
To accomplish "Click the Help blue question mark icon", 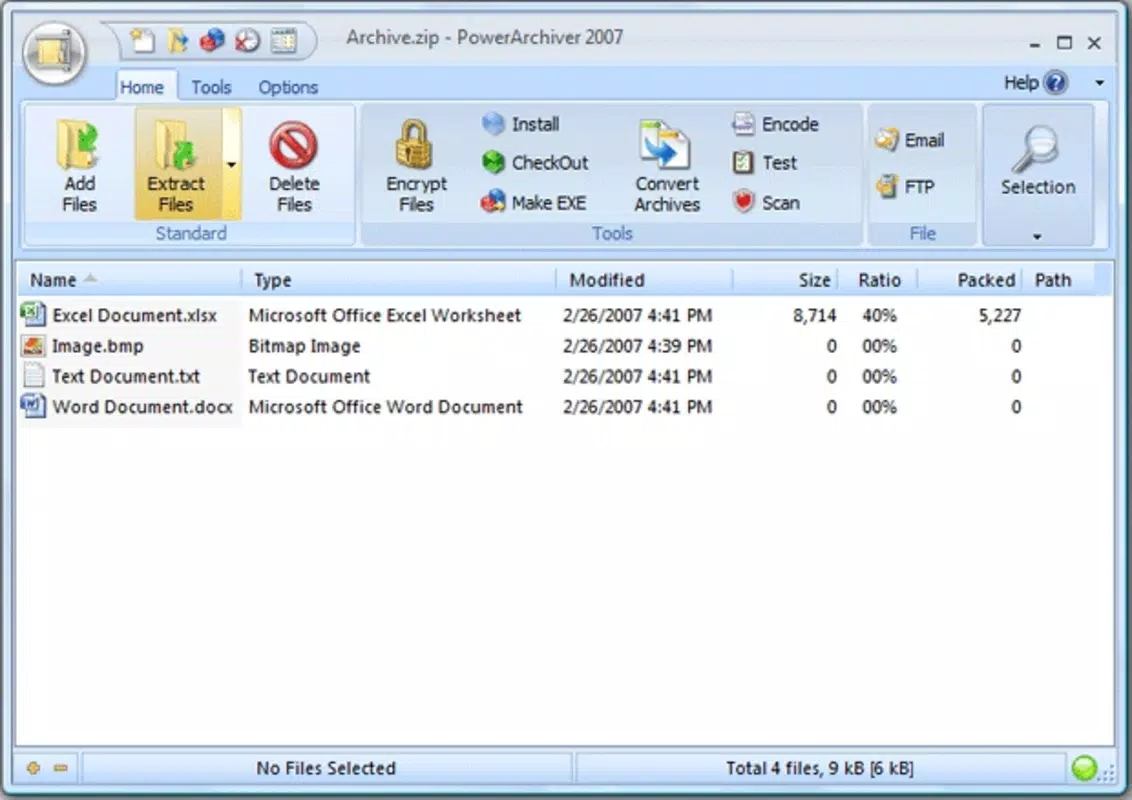I will (1055, 83).
